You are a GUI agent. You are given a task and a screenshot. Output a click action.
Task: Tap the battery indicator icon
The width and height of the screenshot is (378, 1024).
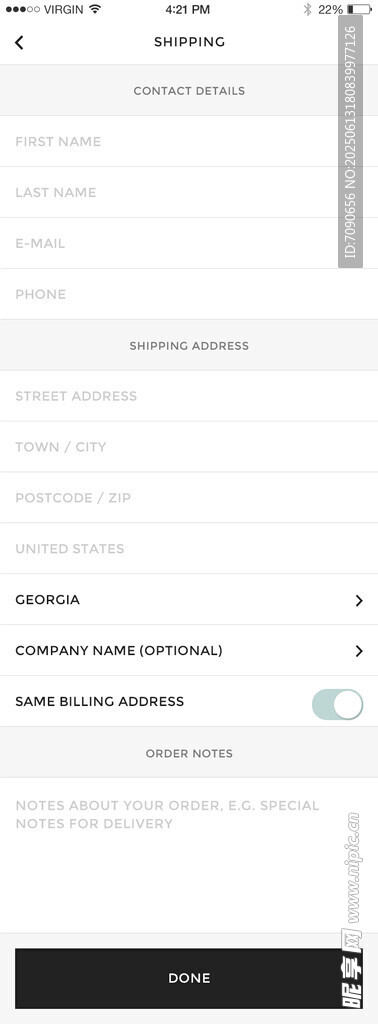360,9
